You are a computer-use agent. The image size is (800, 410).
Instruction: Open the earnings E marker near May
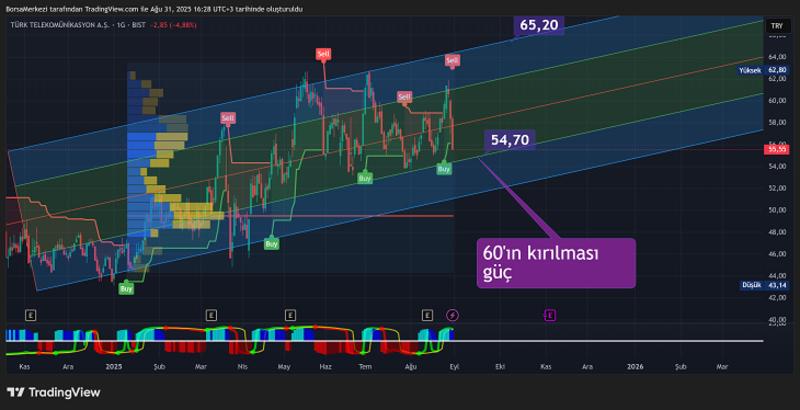click(290, 316)
